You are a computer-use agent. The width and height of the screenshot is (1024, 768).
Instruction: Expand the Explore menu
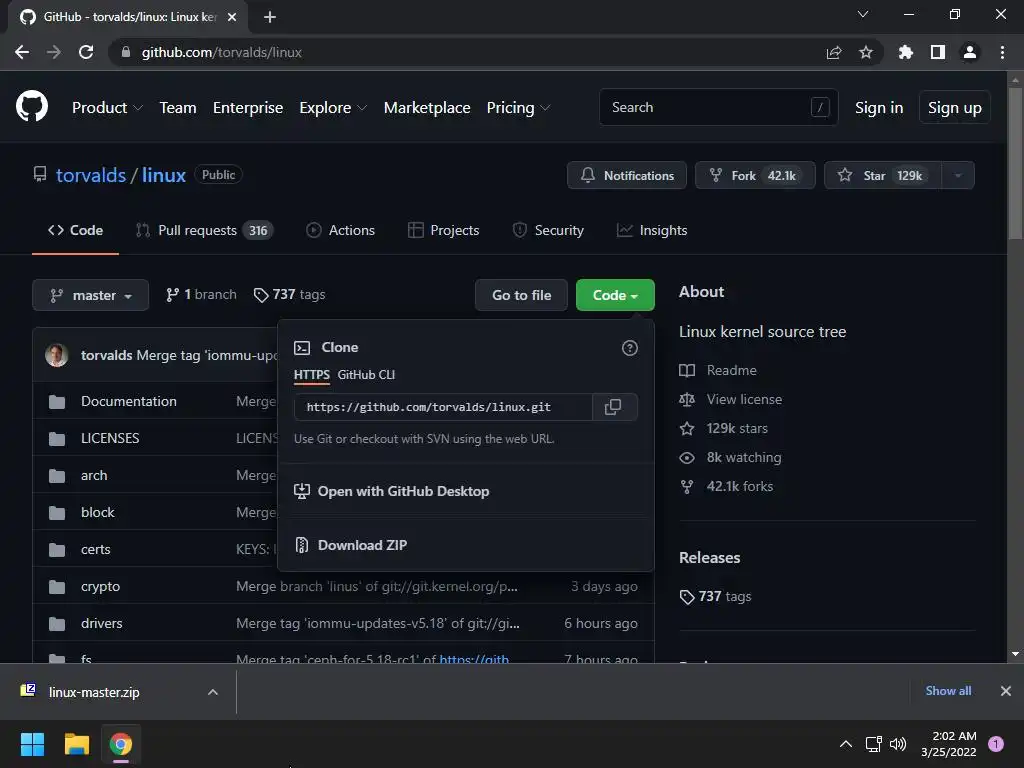333,108
